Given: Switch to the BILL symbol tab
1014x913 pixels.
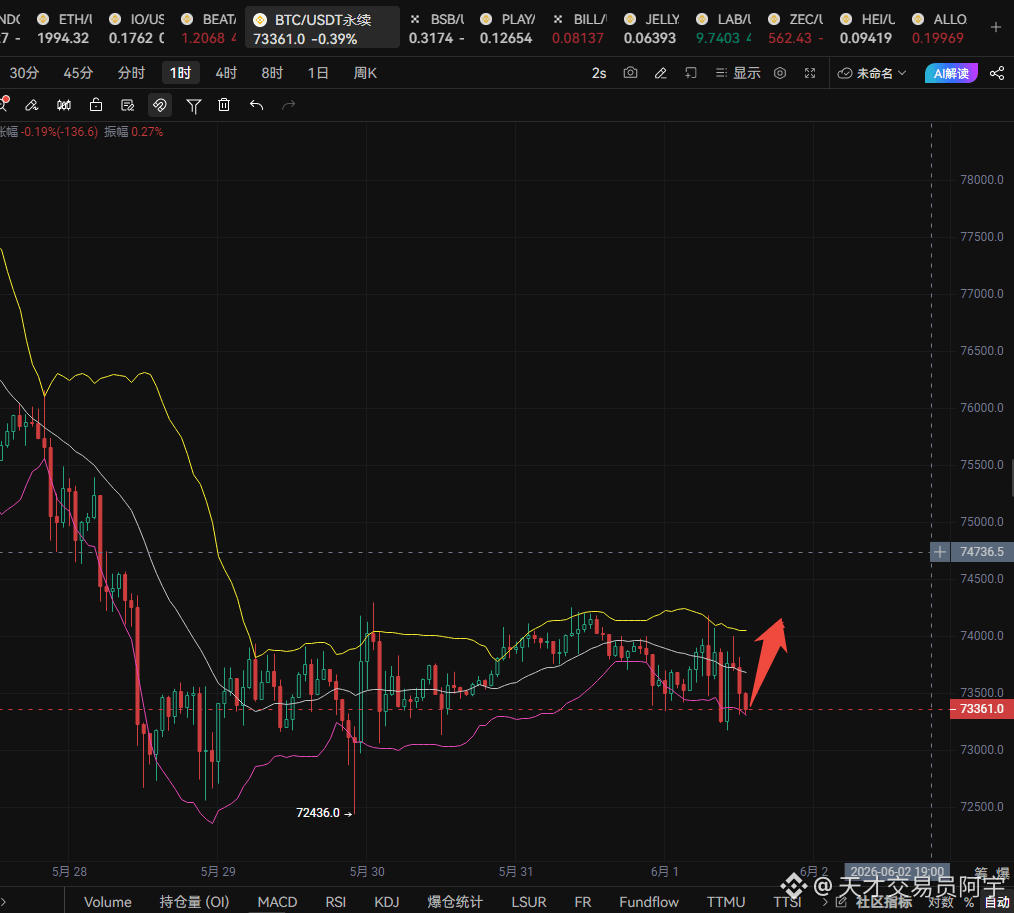Looking at the screenshot, I should point(579,28).
